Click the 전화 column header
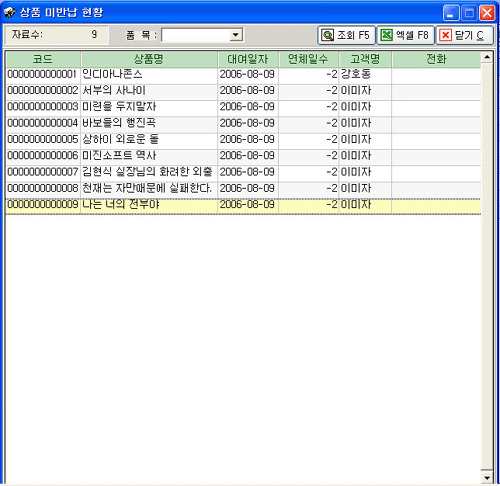The image size is (500, 486). click(x=436, y=59)
